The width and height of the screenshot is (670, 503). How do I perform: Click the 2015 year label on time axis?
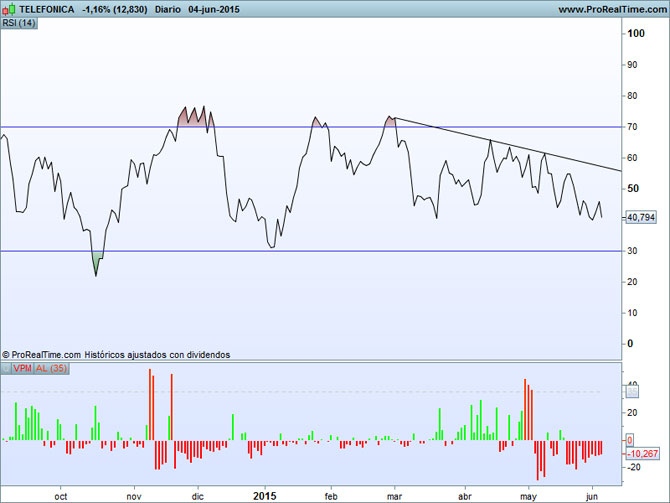click(264, 496)
